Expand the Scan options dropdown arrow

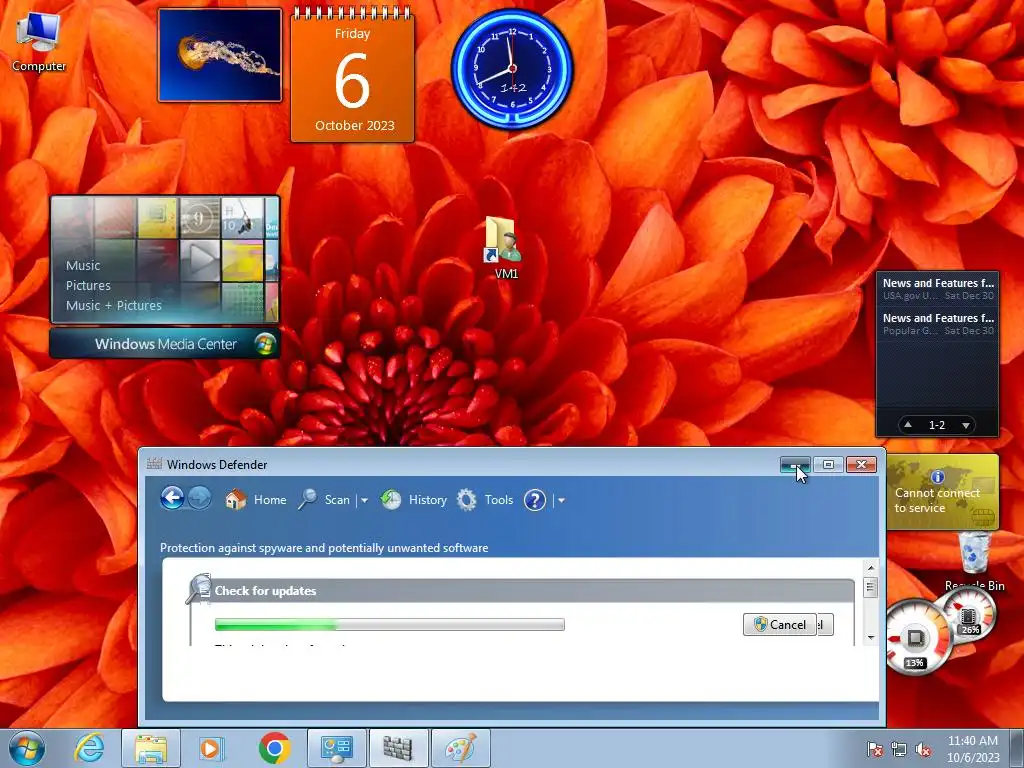[x=364, y=500]
